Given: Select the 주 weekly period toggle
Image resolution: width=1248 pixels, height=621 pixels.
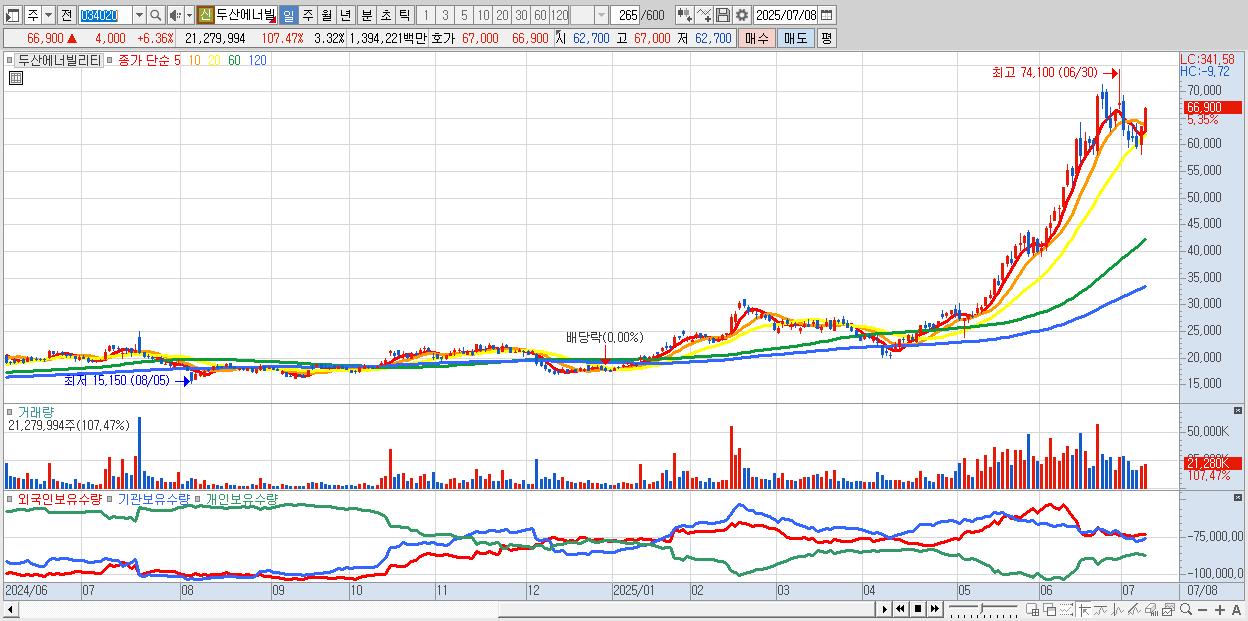Looking at the screenshot, I should [x=307, y=15].
